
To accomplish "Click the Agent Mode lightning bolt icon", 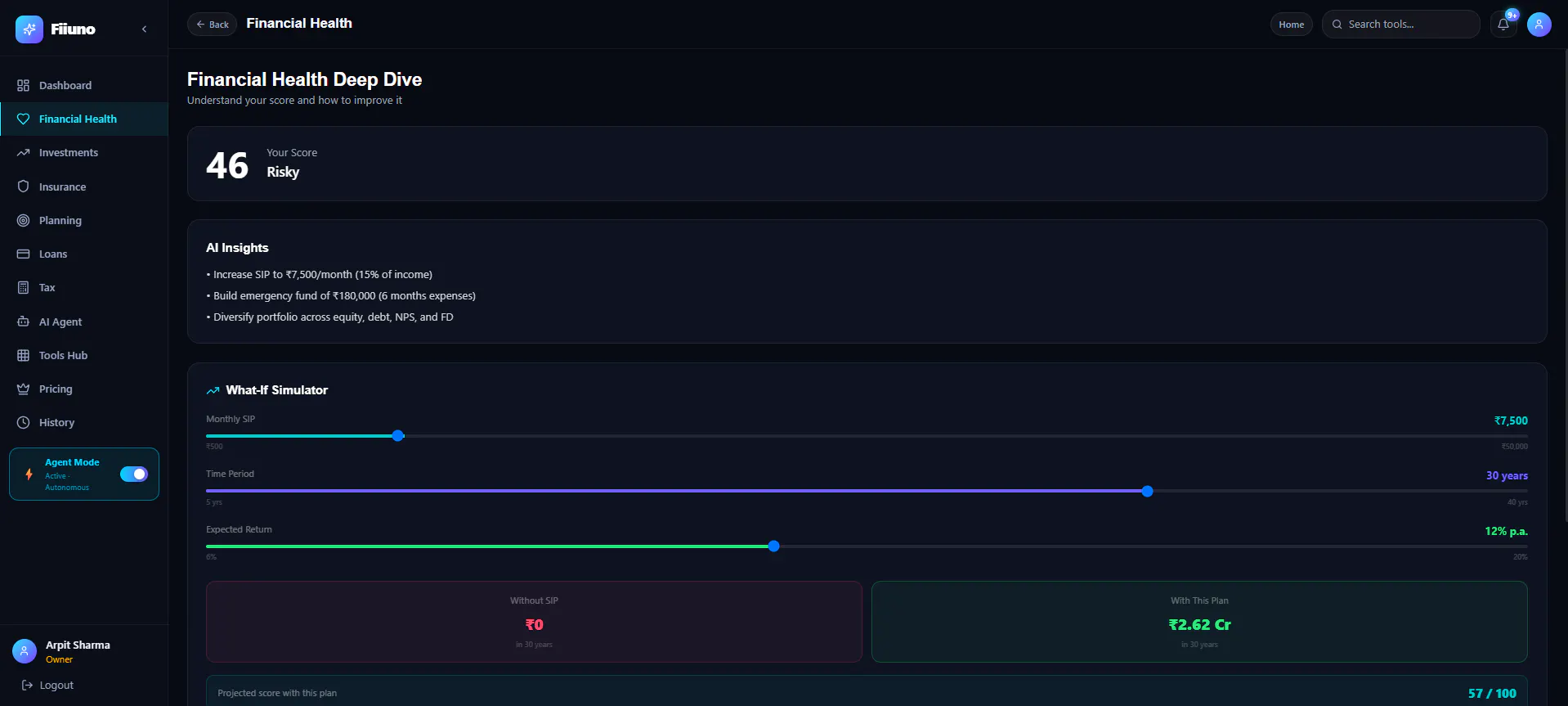I will [x=29, y=474].
